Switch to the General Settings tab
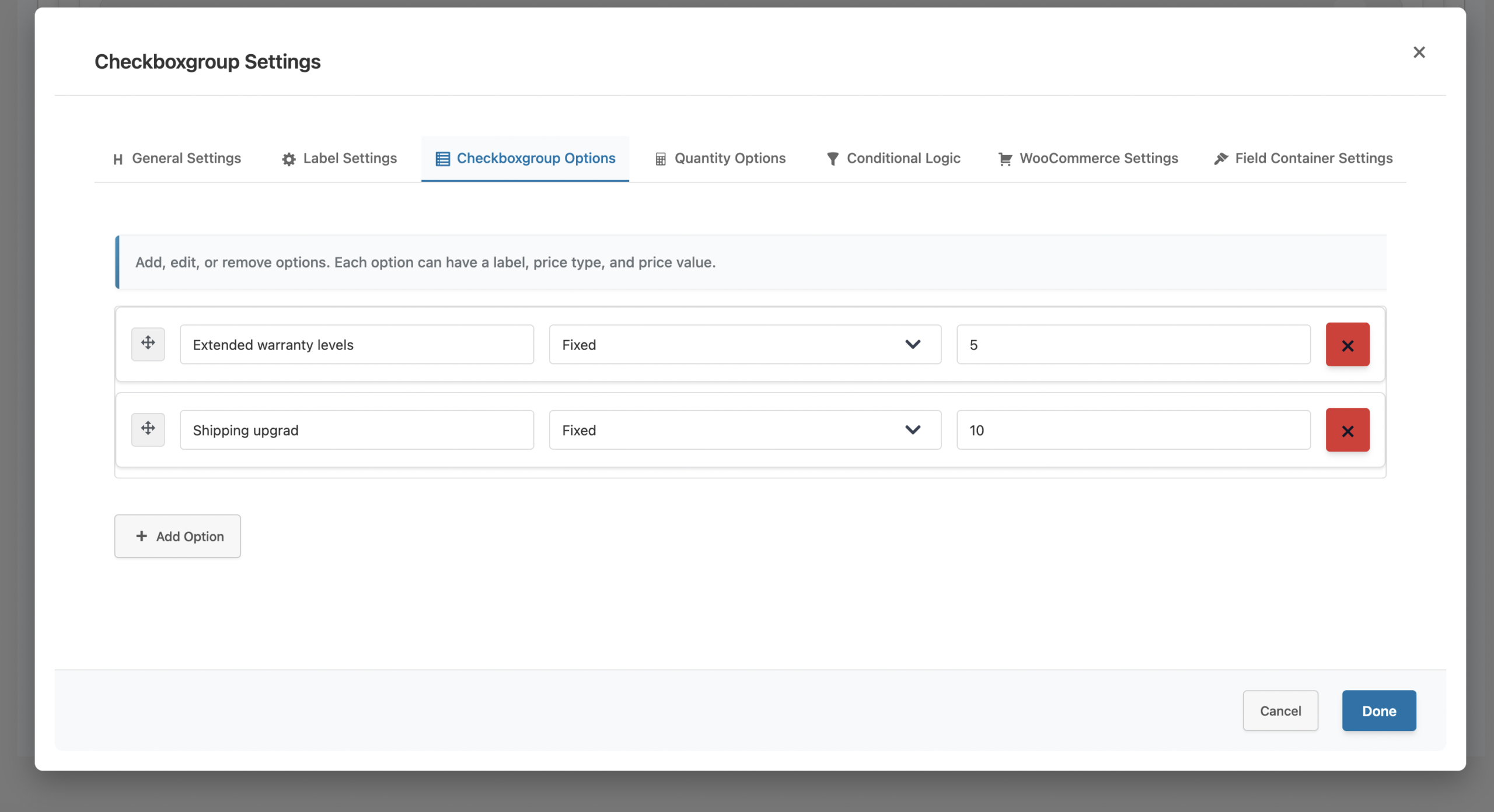 pos(177,159)
